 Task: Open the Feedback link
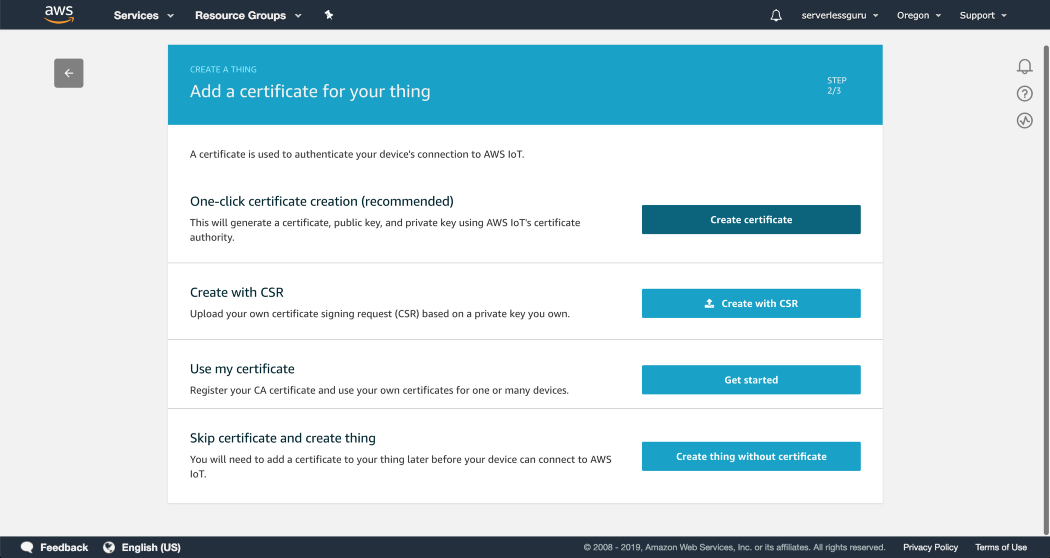pos(64,547)
